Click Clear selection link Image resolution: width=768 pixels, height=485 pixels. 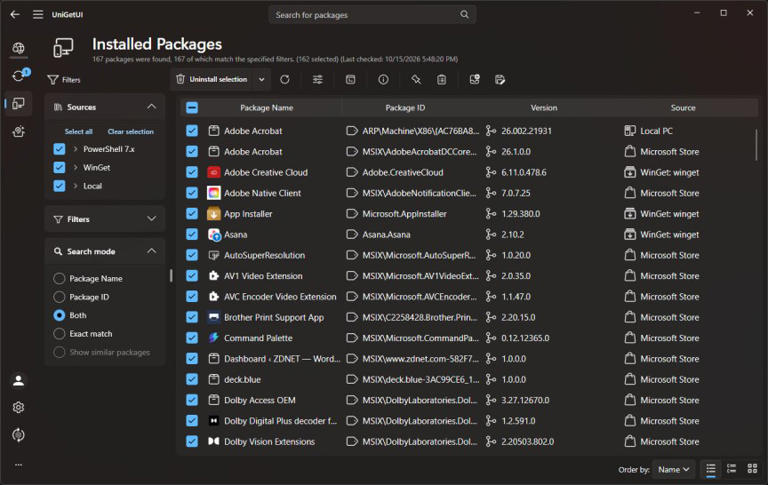(x=130, y=132)
